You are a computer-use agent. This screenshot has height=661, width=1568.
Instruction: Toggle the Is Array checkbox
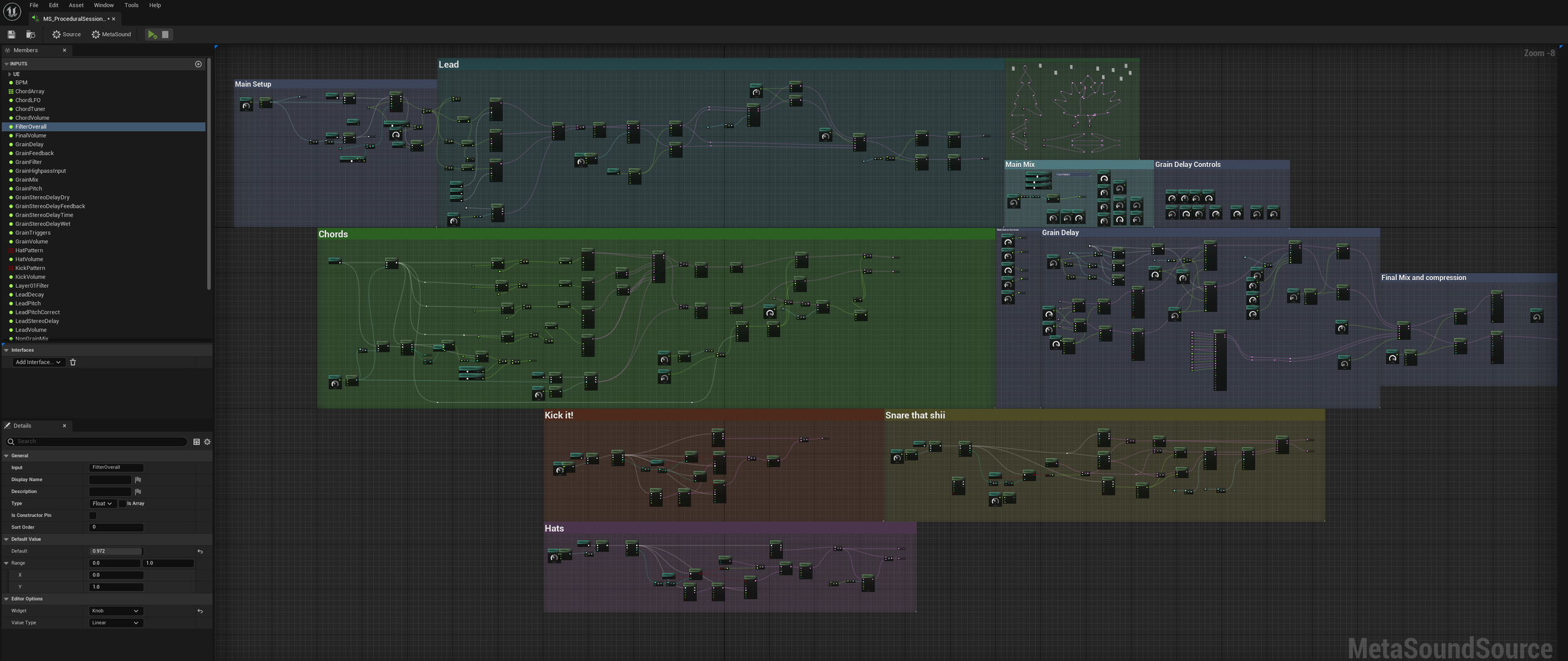[x=122, y=504]
